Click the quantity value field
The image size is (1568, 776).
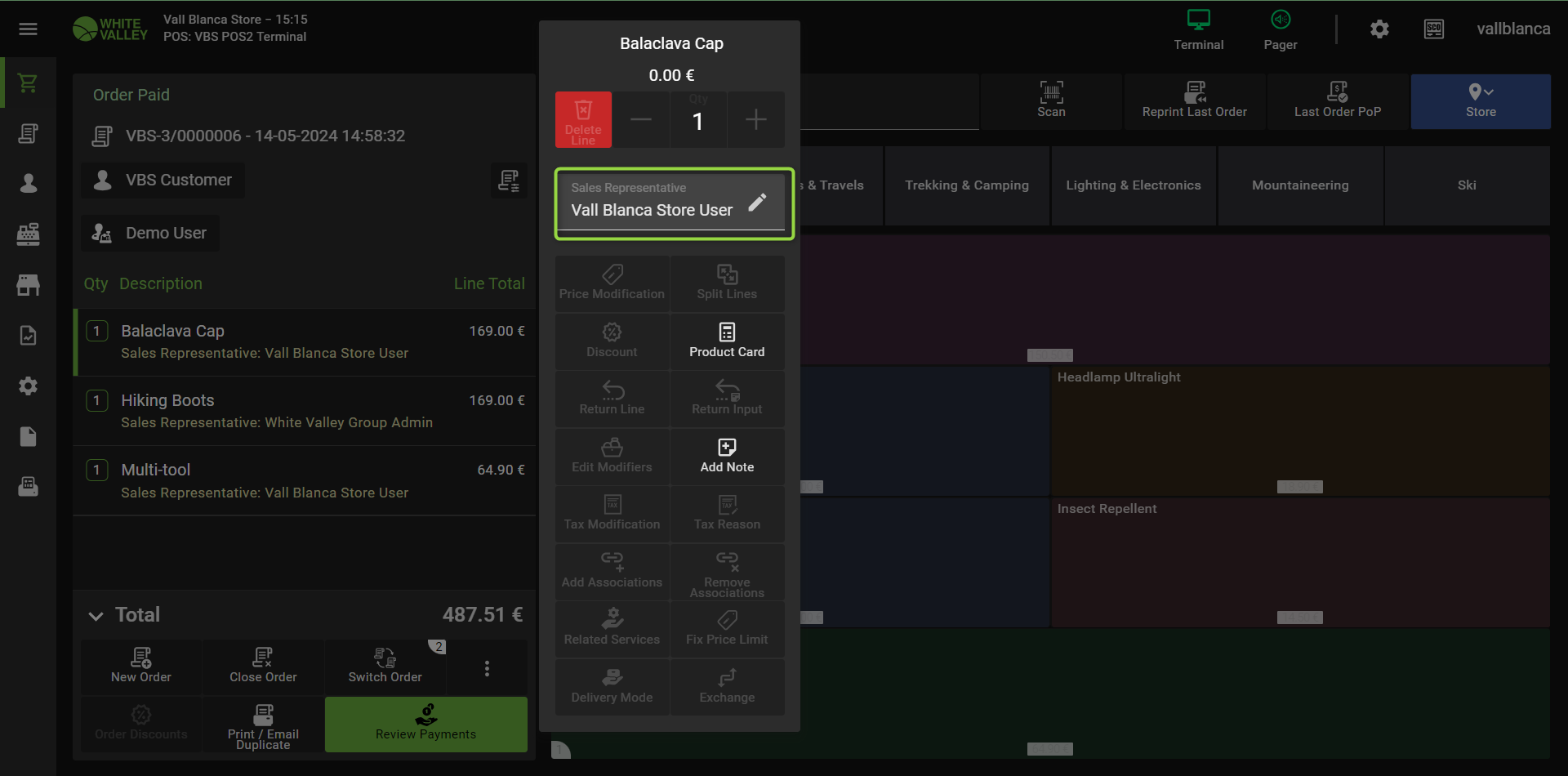pos(698,119)
